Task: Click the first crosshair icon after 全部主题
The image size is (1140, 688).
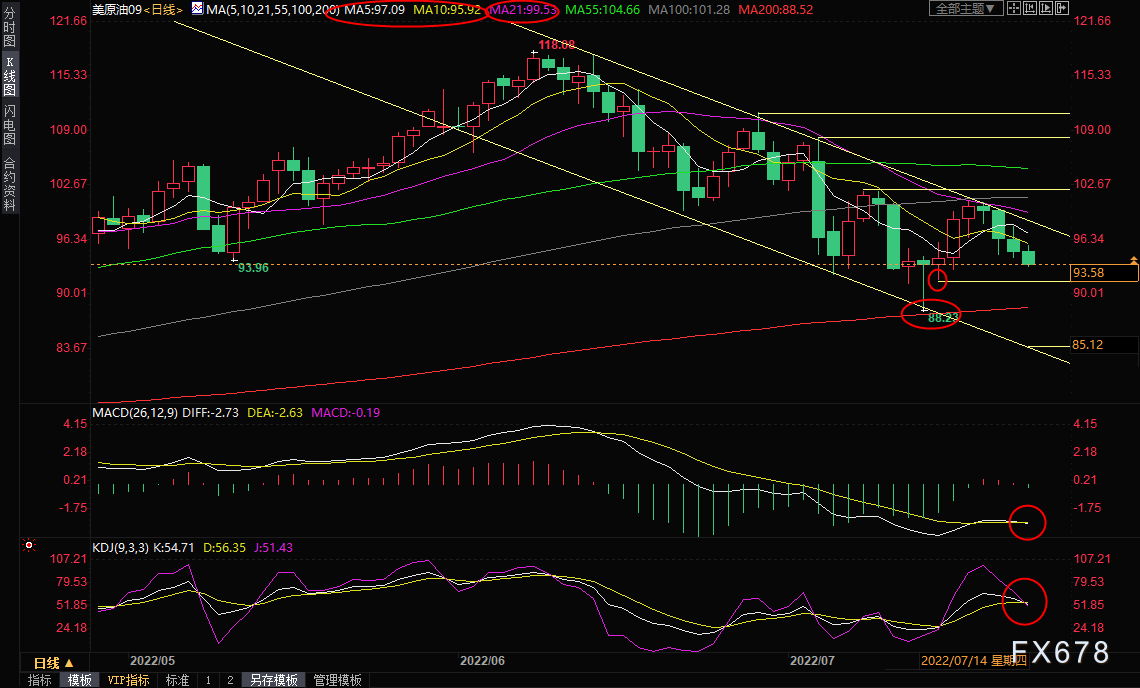Action: 1016,9
